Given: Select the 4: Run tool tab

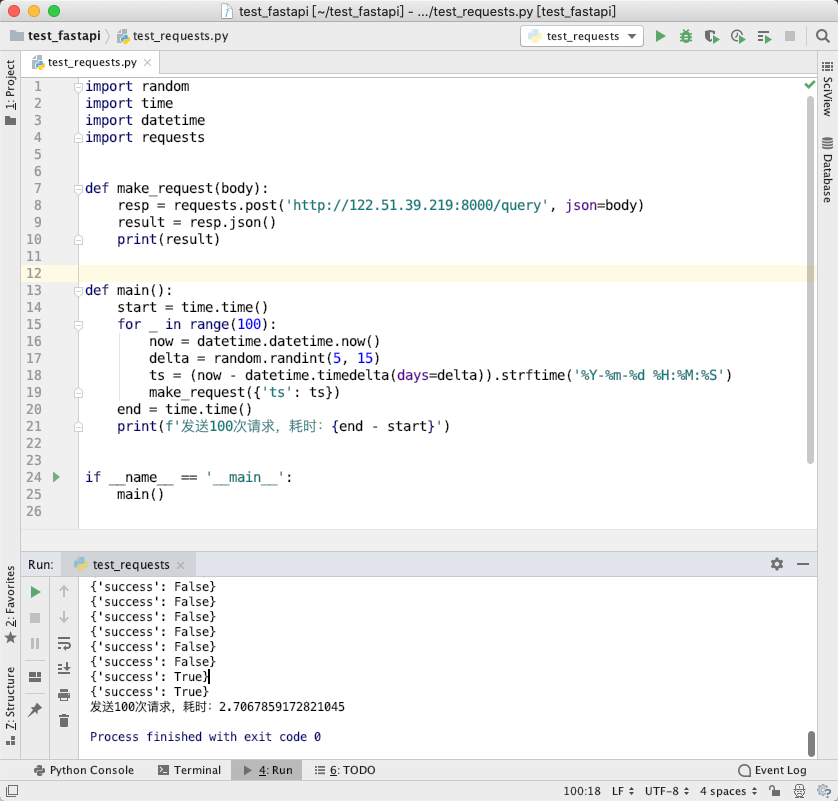Looking at the screenshot, I should (x=267, y=770).
